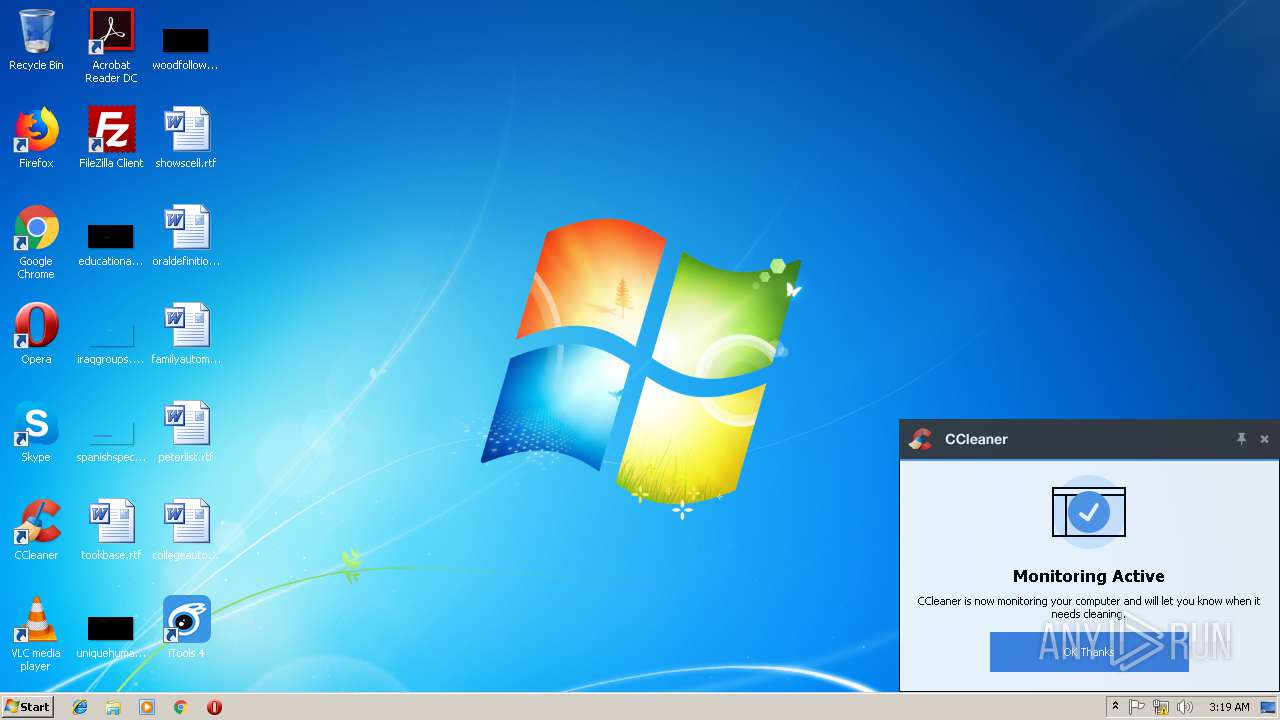Screen dimensions: 1280x720
Task: Launch Acrobat Reader DC shortcut
Action: (111, 45)
